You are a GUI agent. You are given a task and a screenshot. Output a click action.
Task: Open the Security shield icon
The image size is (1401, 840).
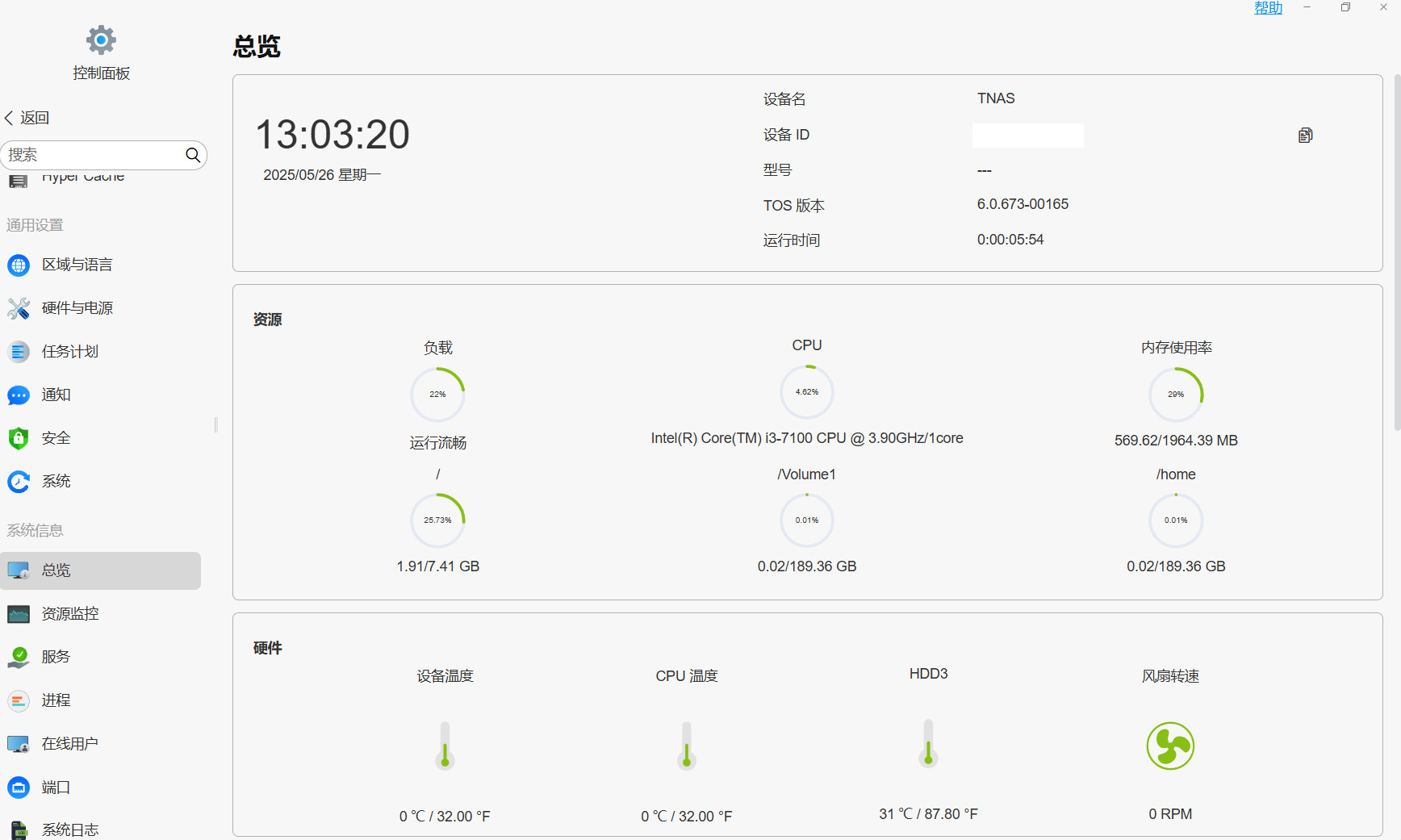pos(19,438)
